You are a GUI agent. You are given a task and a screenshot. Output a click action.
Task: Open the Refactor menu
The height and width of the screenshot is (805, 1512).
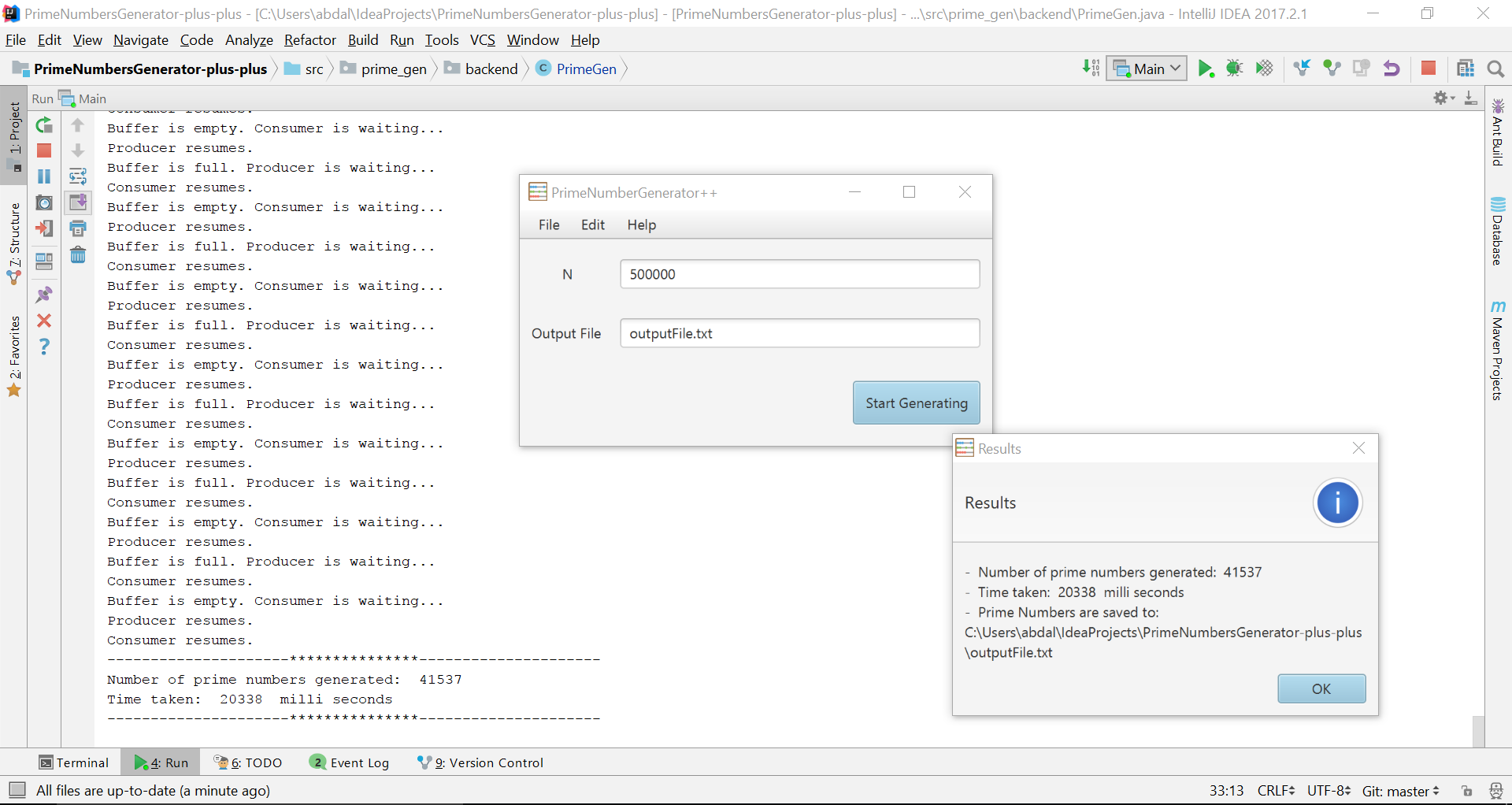(309, 40)
